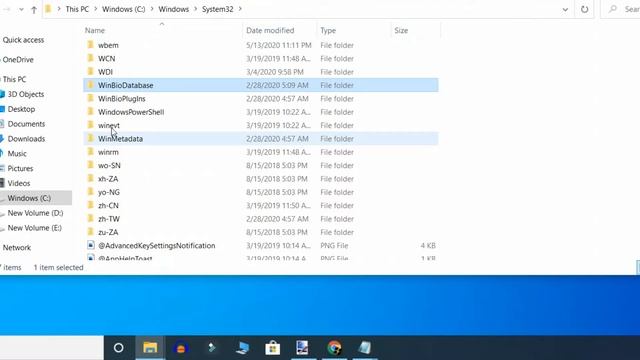Select New Volume (E:) drive
Screen dimensions: 640x360
pyautogui.click(x=34, y=228)
